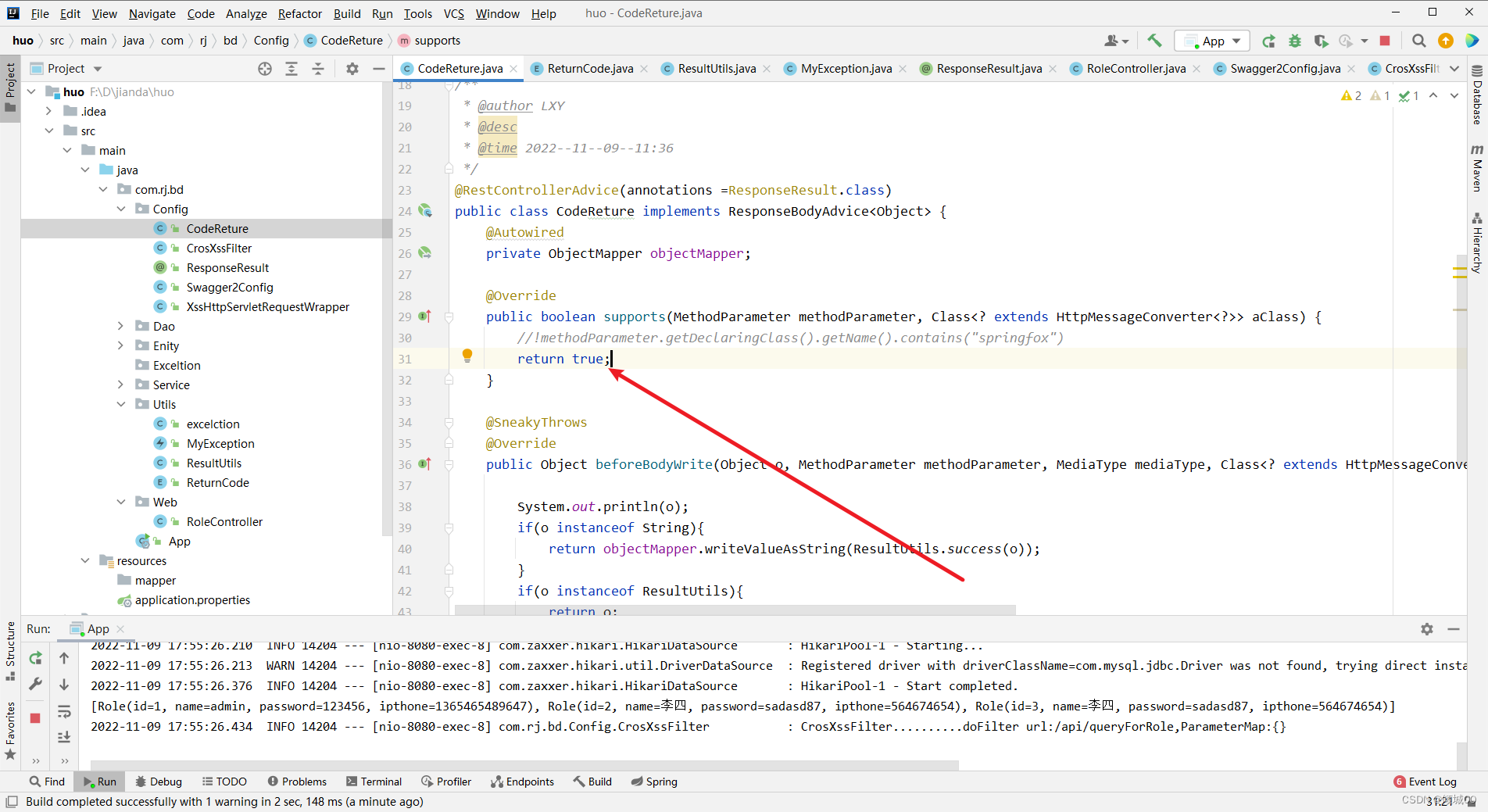This screenshot has width=1488, height=812.
Task: Stop the application with the red square icon
Action: pos(1385,40)
